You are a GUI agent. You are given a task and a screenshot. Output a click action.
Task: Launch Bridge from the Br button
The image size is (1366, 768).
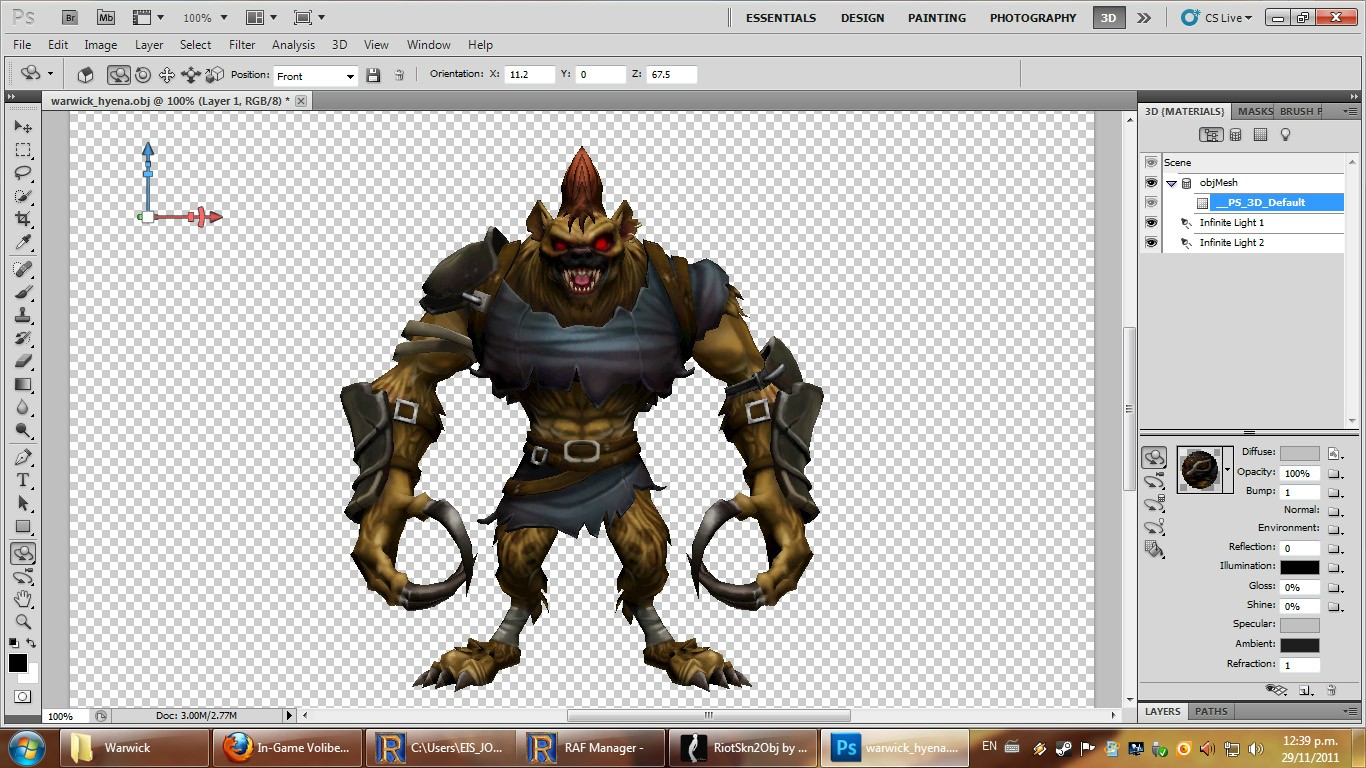pos(72,17)
